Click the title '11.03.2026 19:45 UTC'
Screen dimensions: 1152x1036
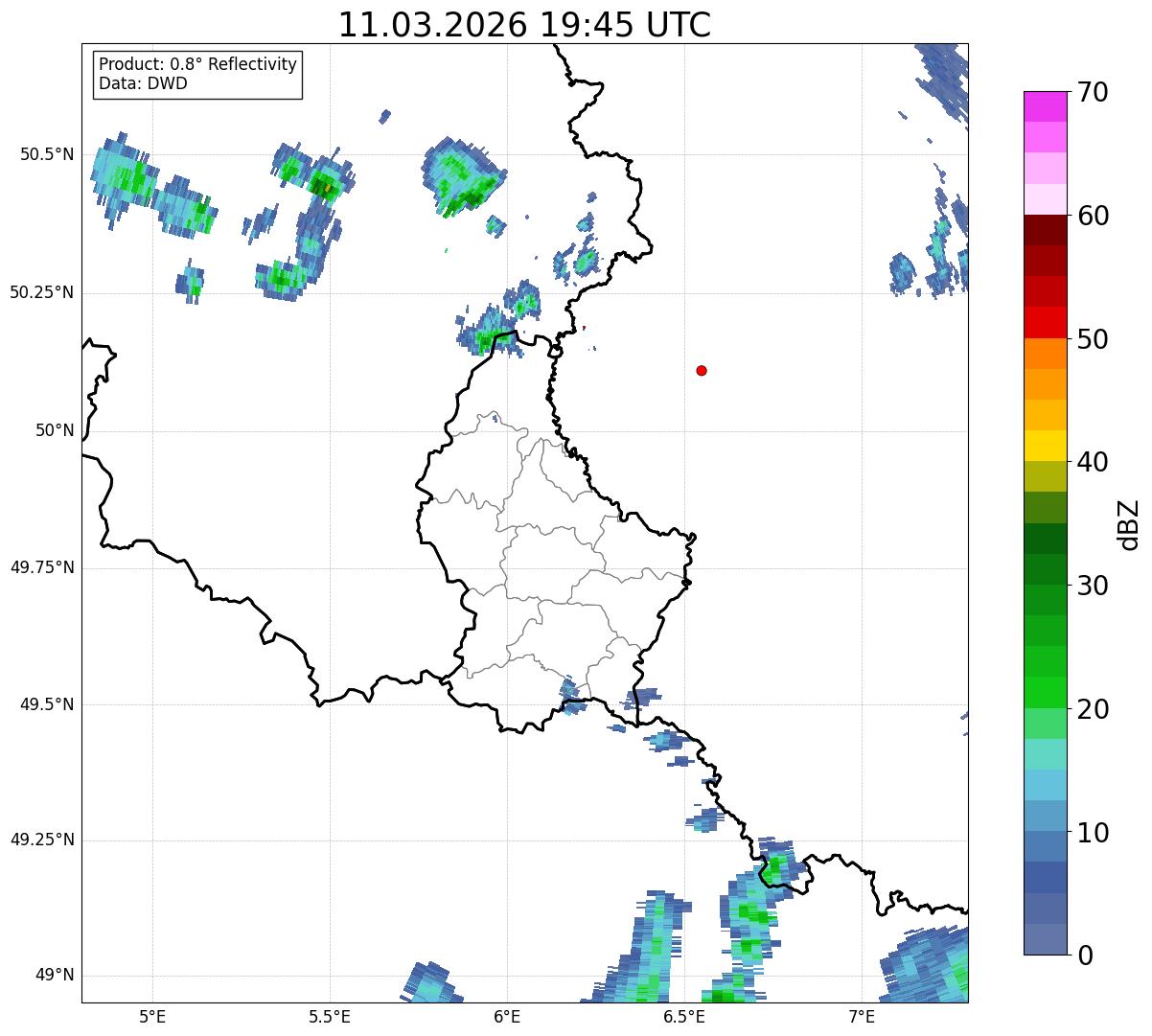click(524, 24)
